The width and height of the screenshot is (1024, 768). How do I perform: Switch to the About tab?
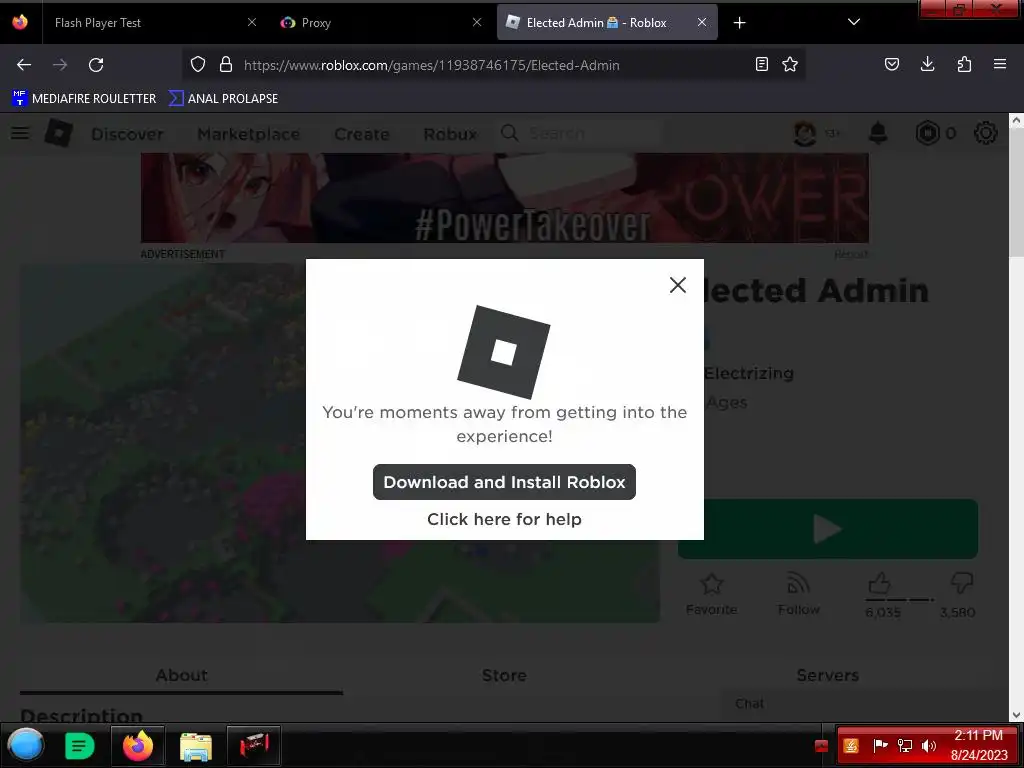[182, 675]
